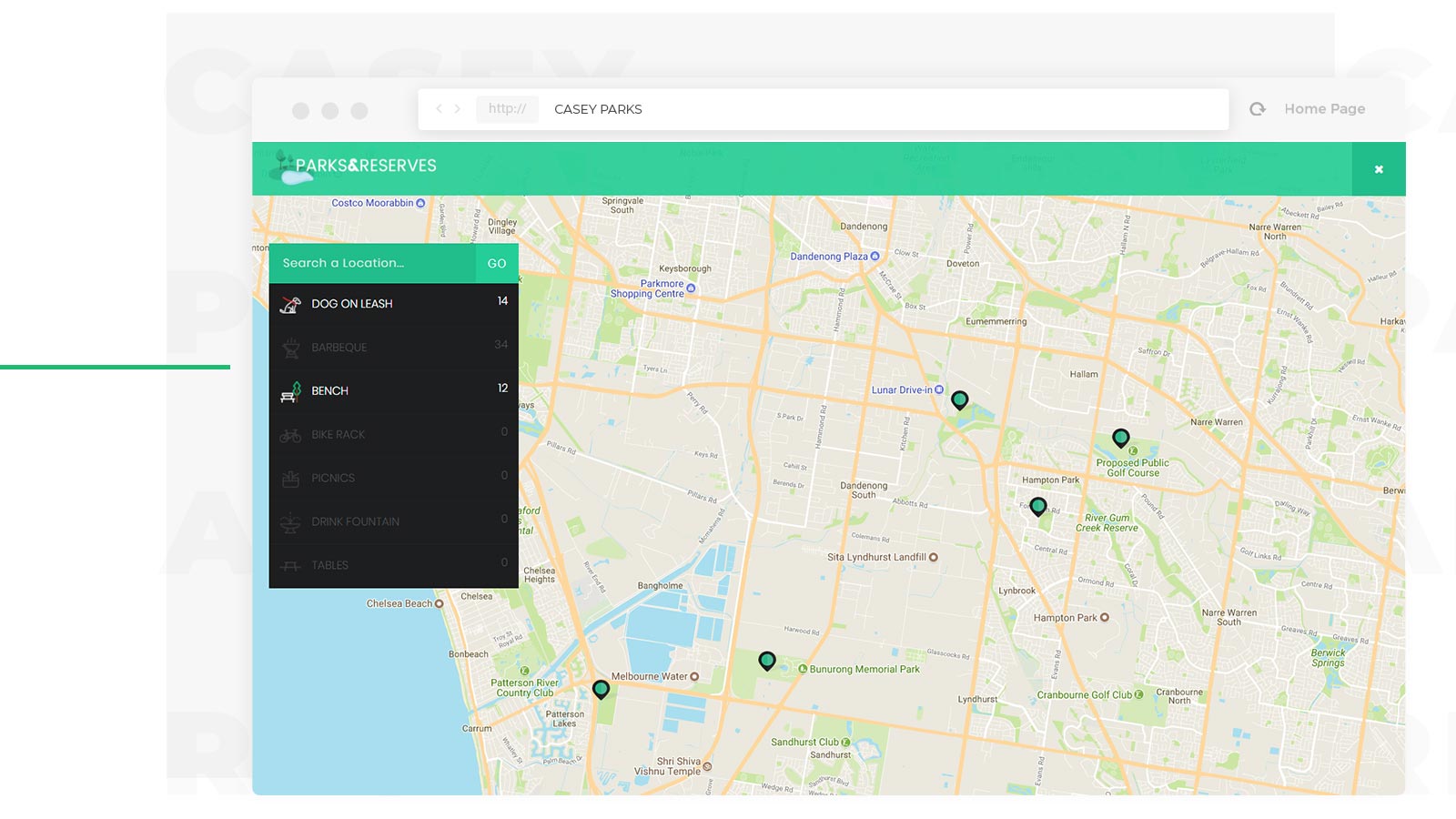Select the map pin at Proposed Public Golf Course
This screenshot has height=819, width=1456.
1121,439
